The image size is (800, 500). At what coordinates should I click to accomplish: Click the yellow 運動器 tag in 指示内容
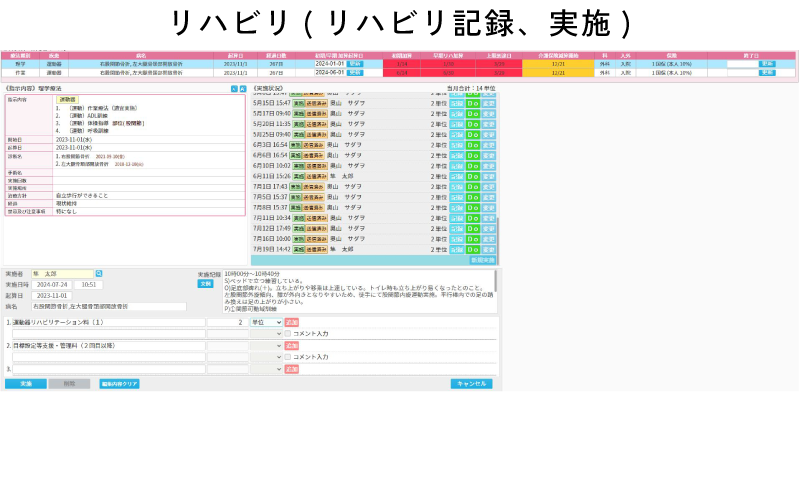click(x=66, y=100)
